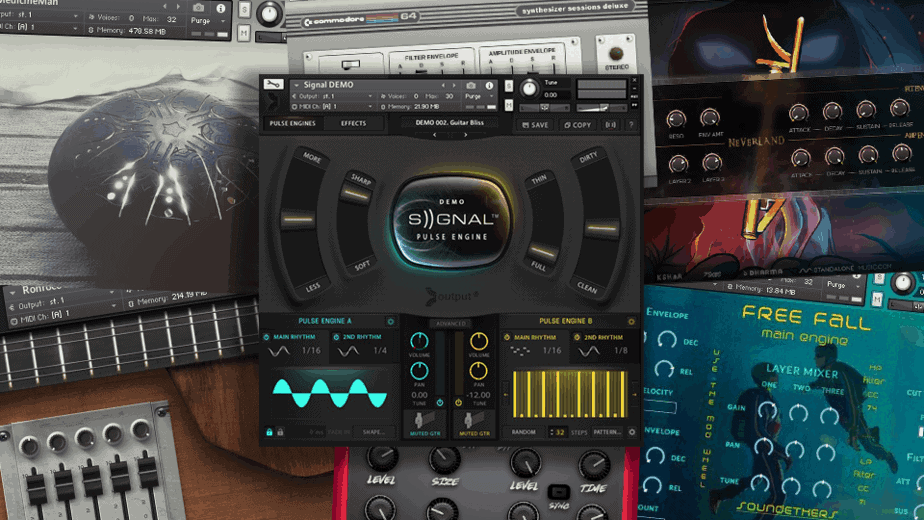Change Engine A 2nd rhythm 1/4 rate

(x=380, y=351)
